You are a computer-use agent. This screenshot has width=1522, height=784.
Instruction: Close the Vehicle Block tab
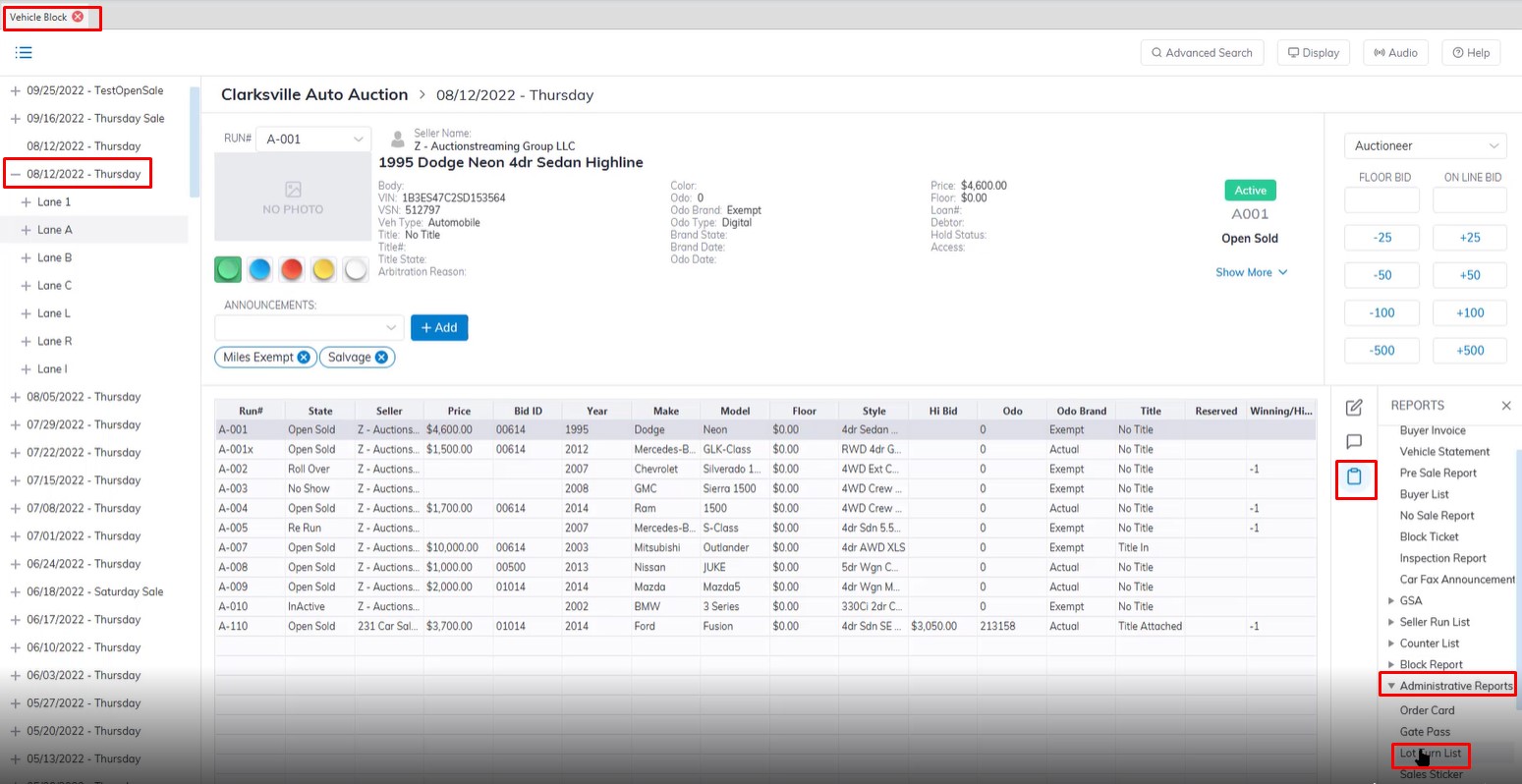pos(79,17)
